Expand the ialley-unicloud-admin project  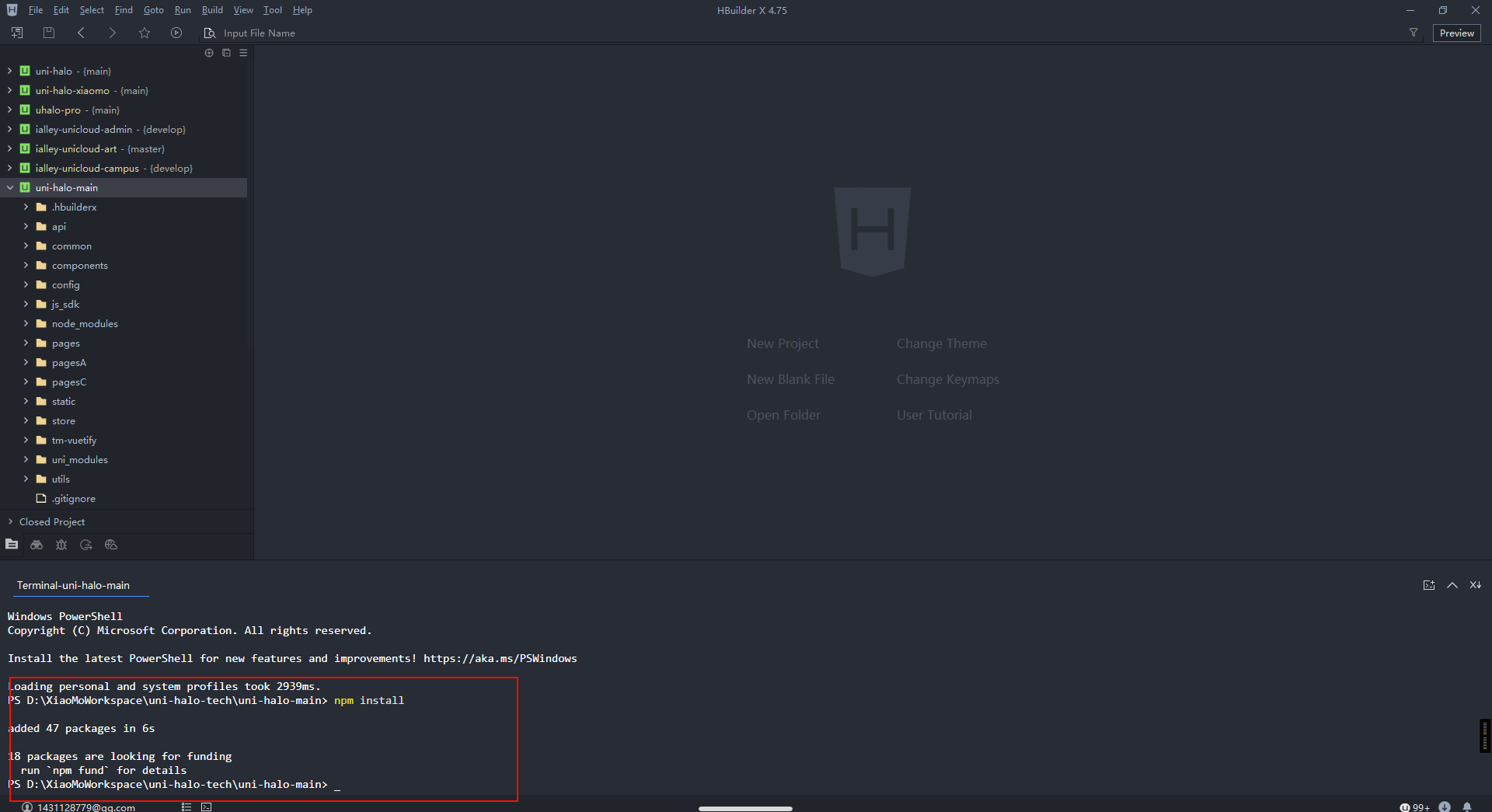(9, 129)
